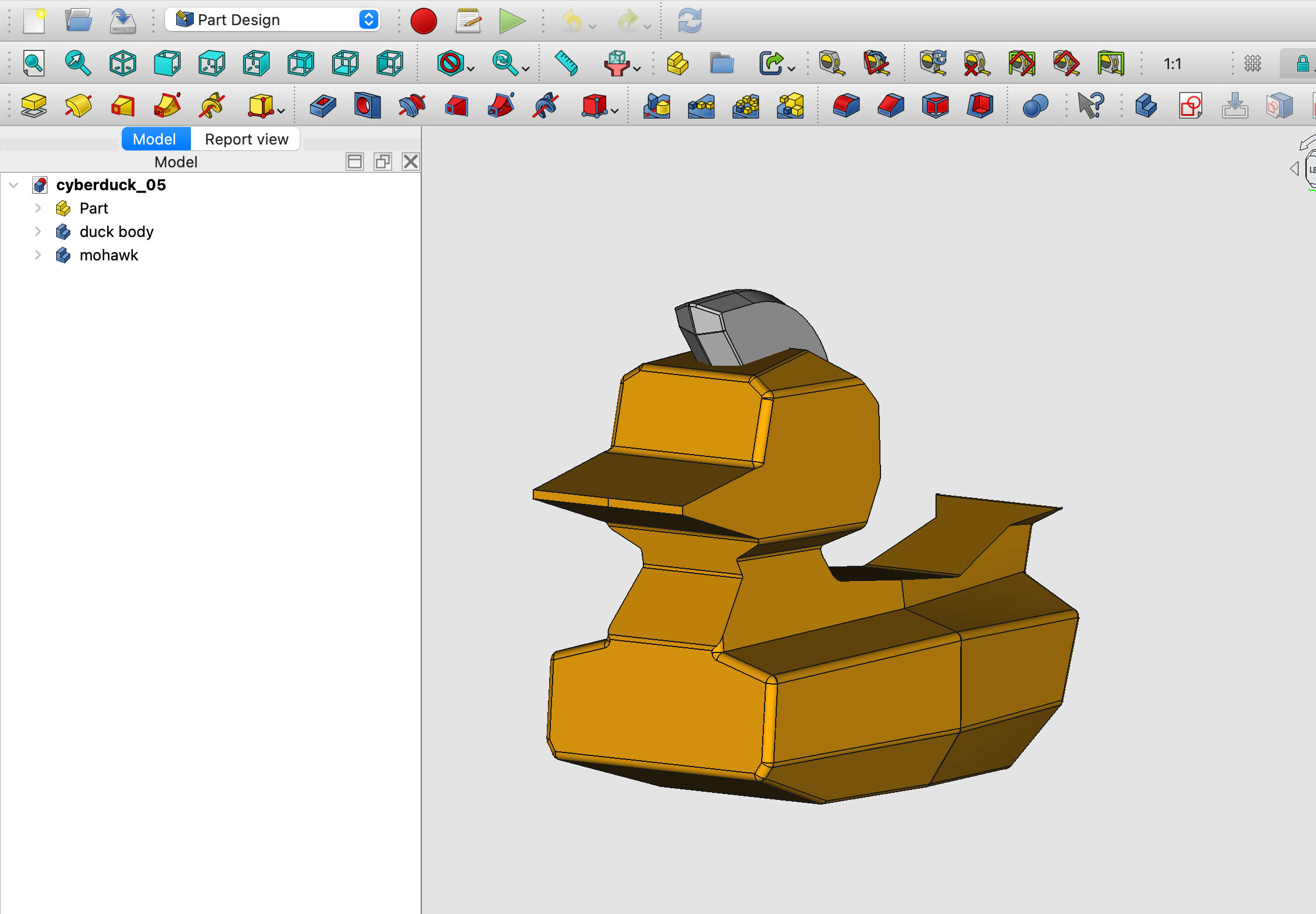Viewport: 1316px width, 914px height.
Task: Set isometric view cube icon
Action: [123, 63]
